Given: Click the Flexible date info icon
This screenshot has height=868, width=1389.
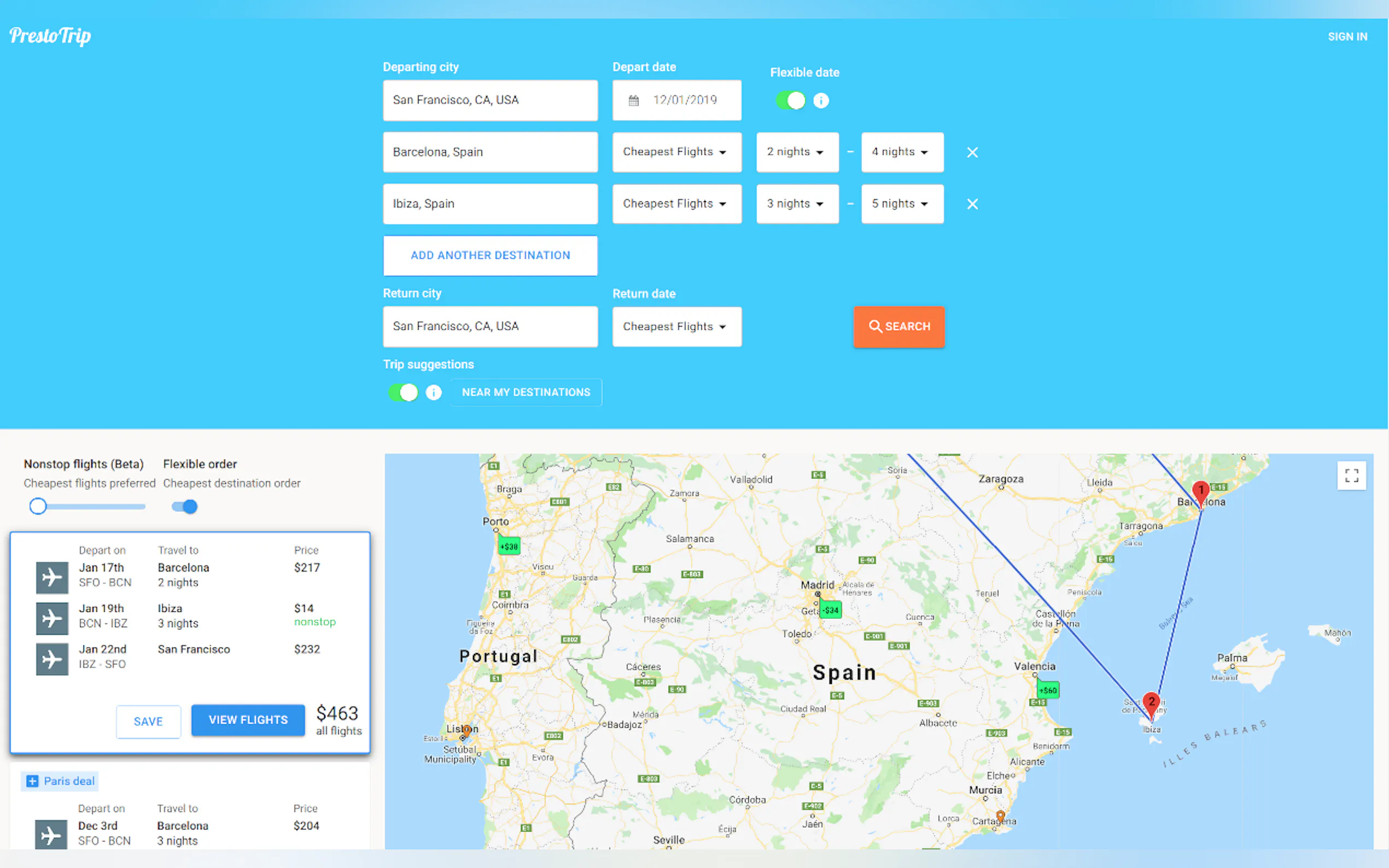Looking at the screenshot, I should tap(820, 101).
